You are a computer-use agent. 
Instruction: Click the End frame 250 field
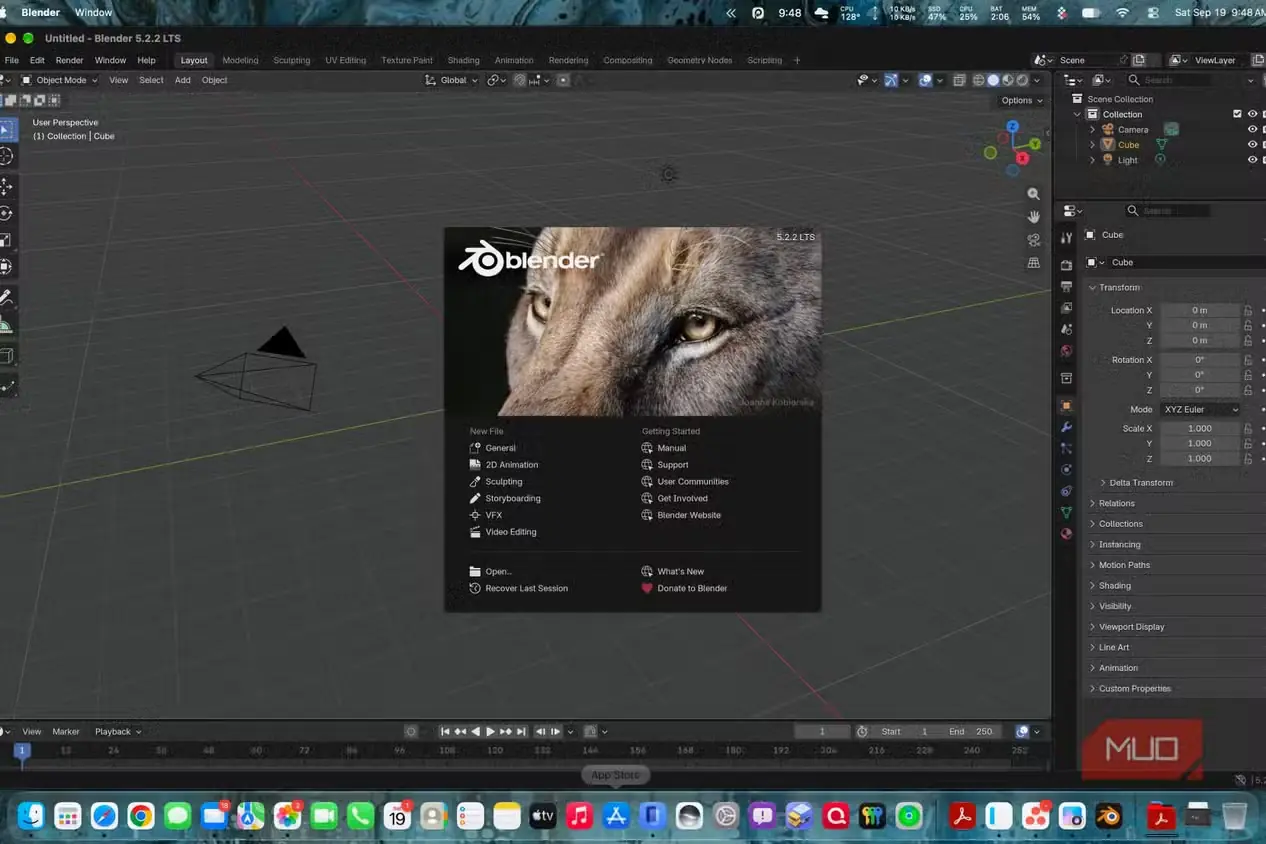tap(972, 731)
